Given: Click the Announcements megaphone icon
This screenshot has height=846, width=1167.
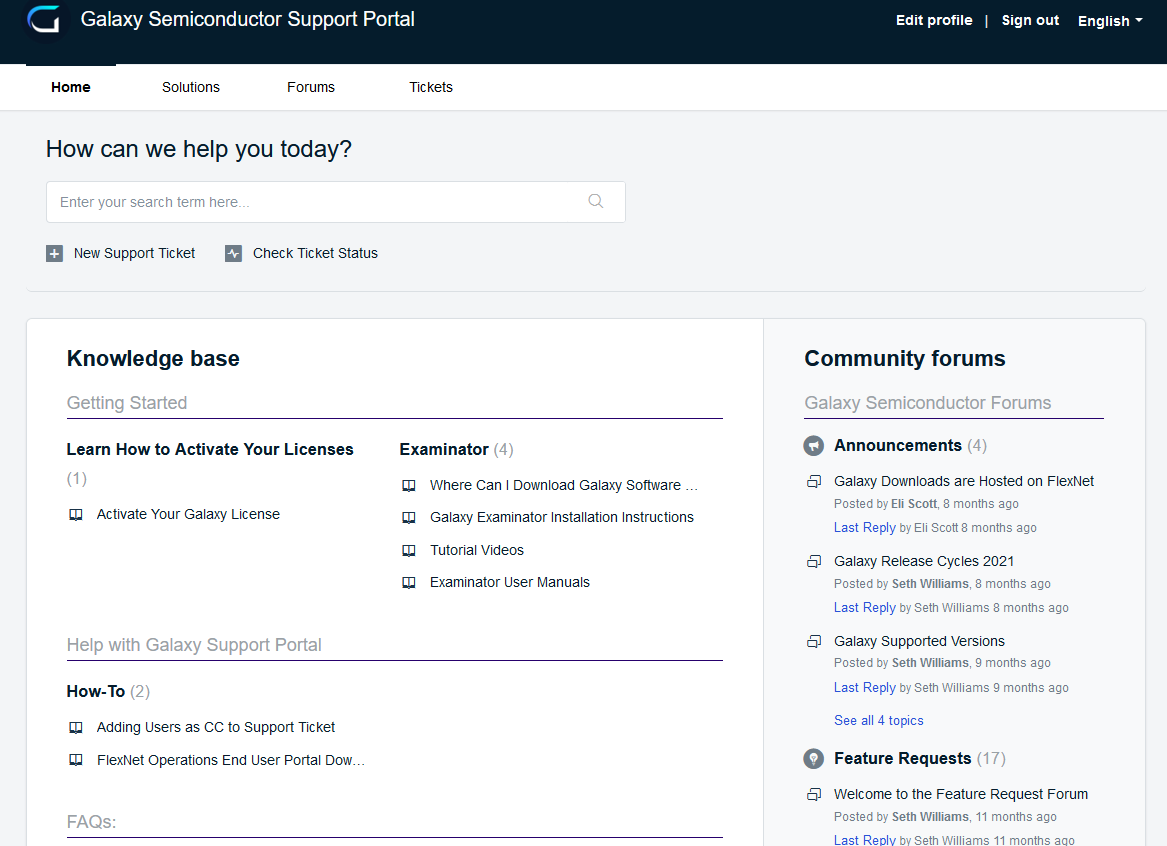Looking at the screenshot, I should pyautogui.click(x=813, y=446).
